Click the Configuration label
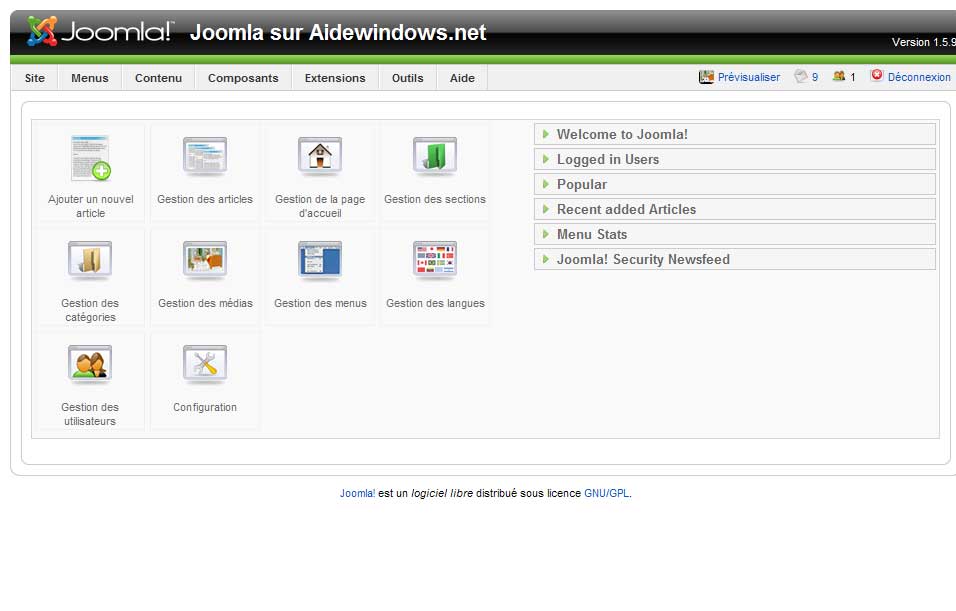Screen dimensions: 956x611 [205, 407]
